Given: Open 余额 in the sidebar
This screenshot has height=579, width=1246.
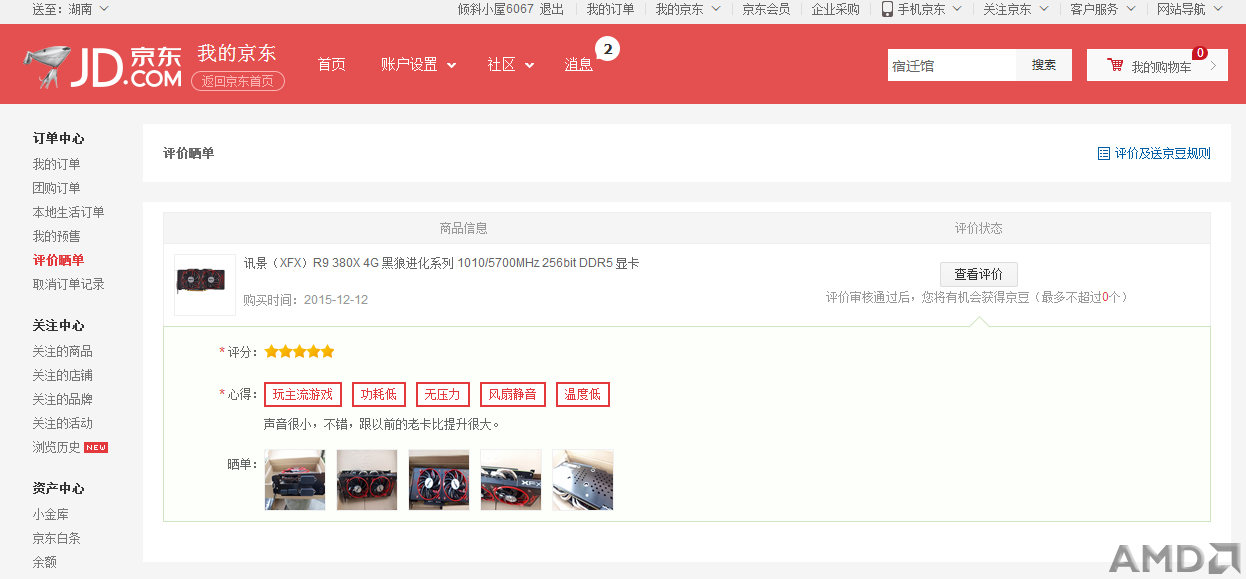Looking at the screenshot, I should point(44,562).
